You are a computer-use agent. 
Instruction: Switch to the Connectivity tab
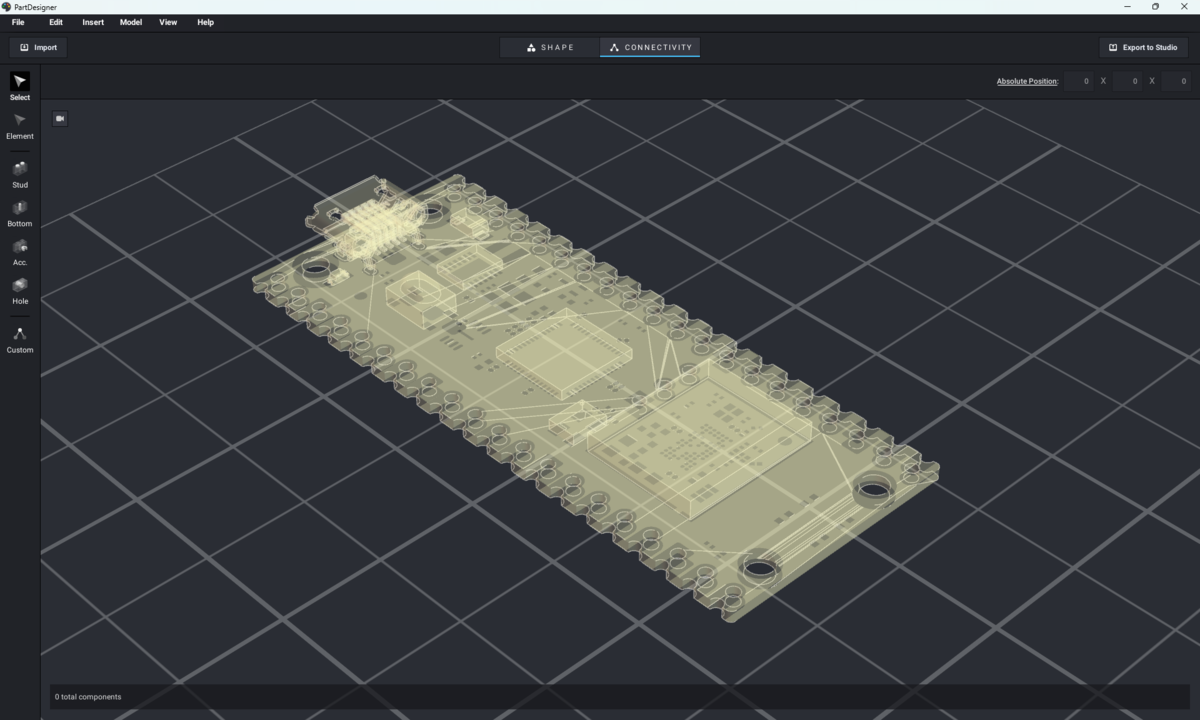tap(650, 47)
